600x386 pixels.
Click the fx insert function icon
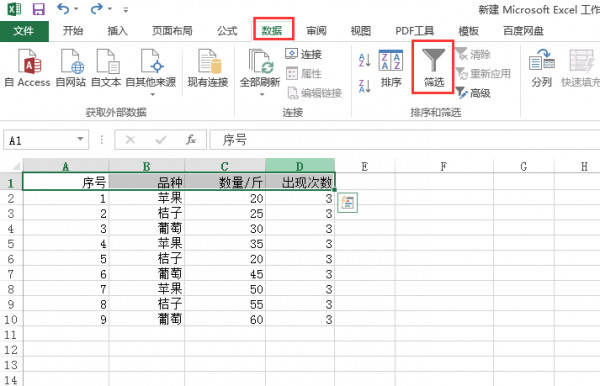coord(191,140)
